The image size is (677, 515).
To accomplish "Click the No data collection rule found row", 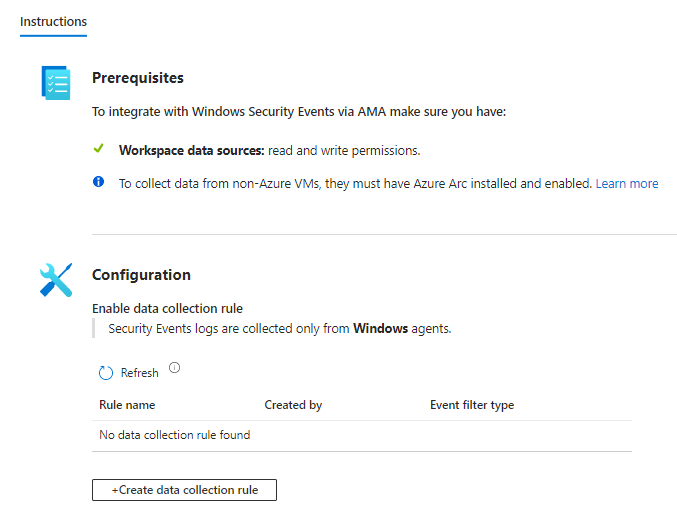I will [175, 435].
